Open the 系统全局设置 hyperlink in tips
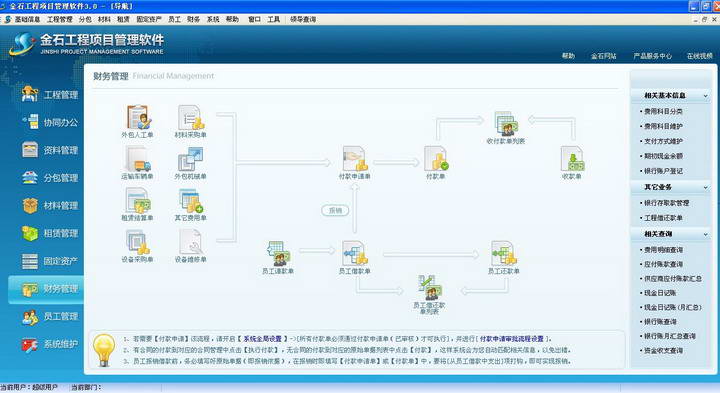Viewport: 720px width, 393px height. click(262, 339)
